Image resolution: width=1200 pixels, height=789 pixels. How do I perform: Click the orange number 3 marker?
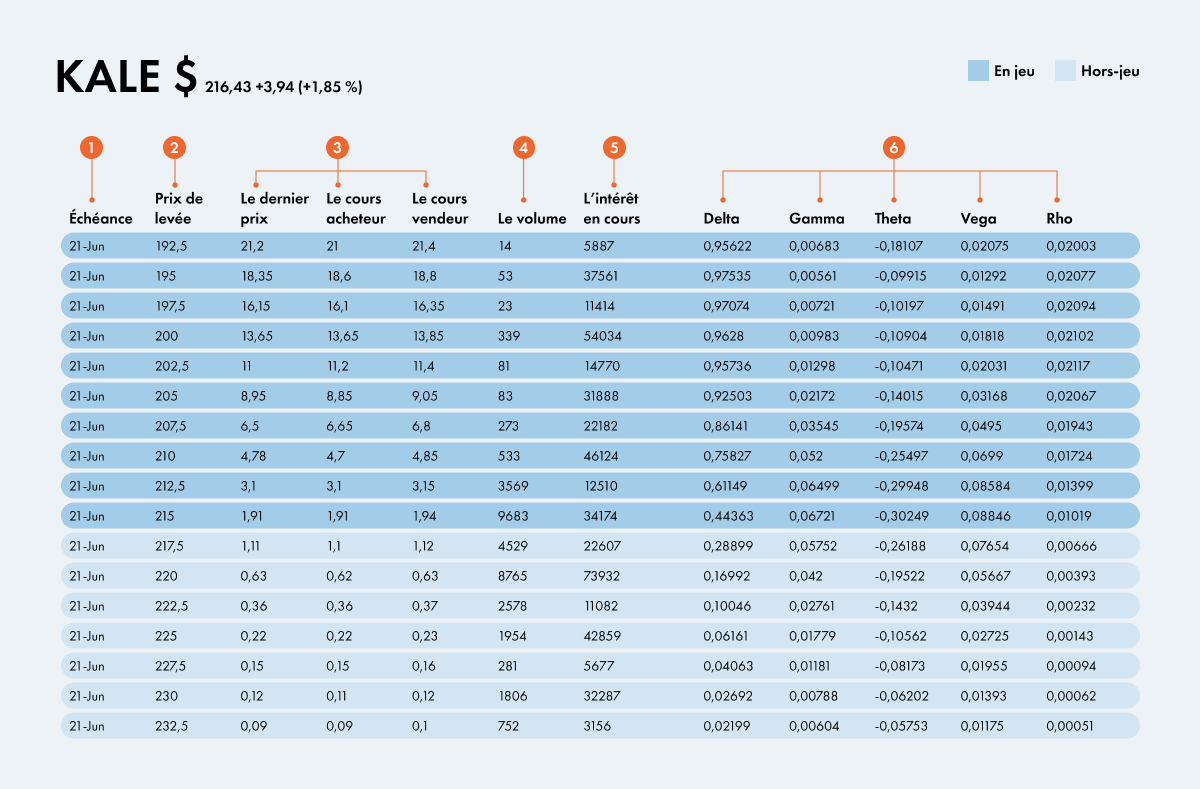coord(338,148)
